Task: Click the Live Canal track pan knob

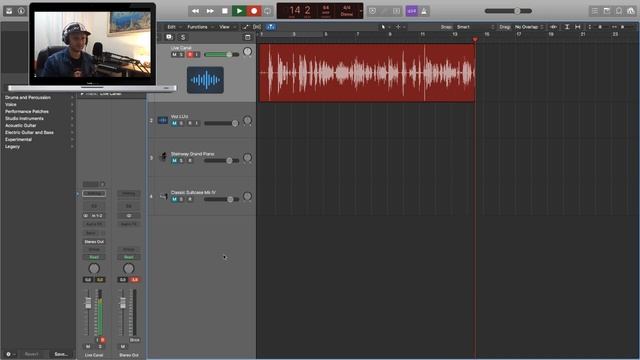Action: 247,51
